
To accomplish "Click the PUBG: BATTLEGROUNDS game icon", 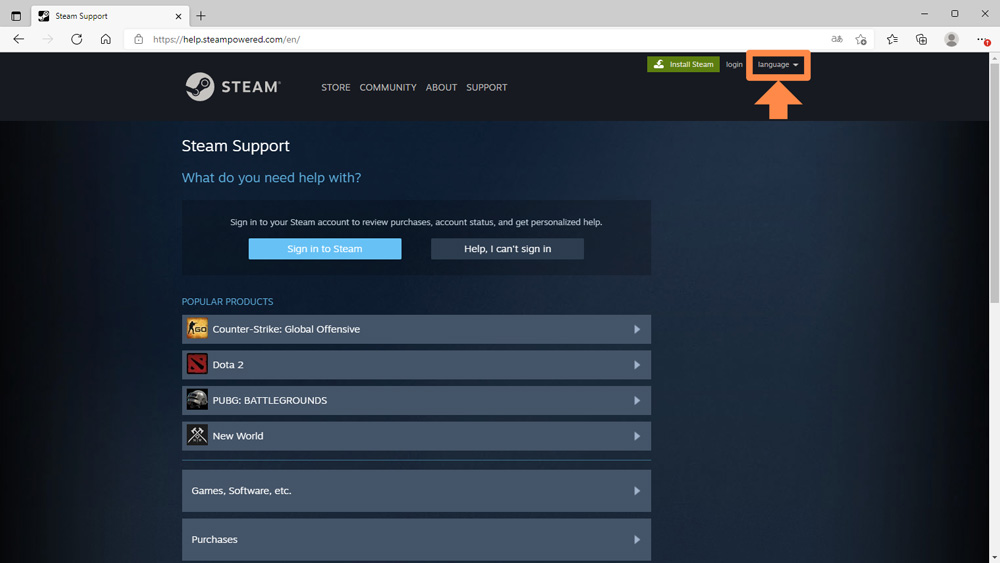I will pyautogui.click(x=197, y=400).
